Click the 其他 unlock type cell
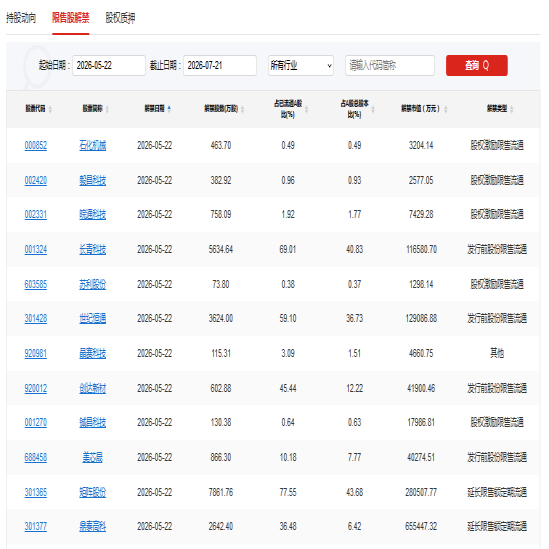The width and height of the screenshot is (549, 549). [497, 353]
